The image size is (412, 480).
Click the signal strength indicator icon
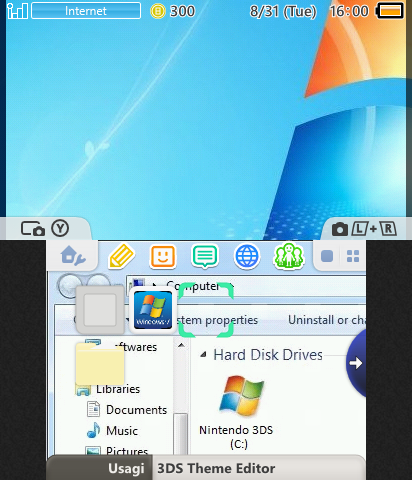tap(17, 11)
